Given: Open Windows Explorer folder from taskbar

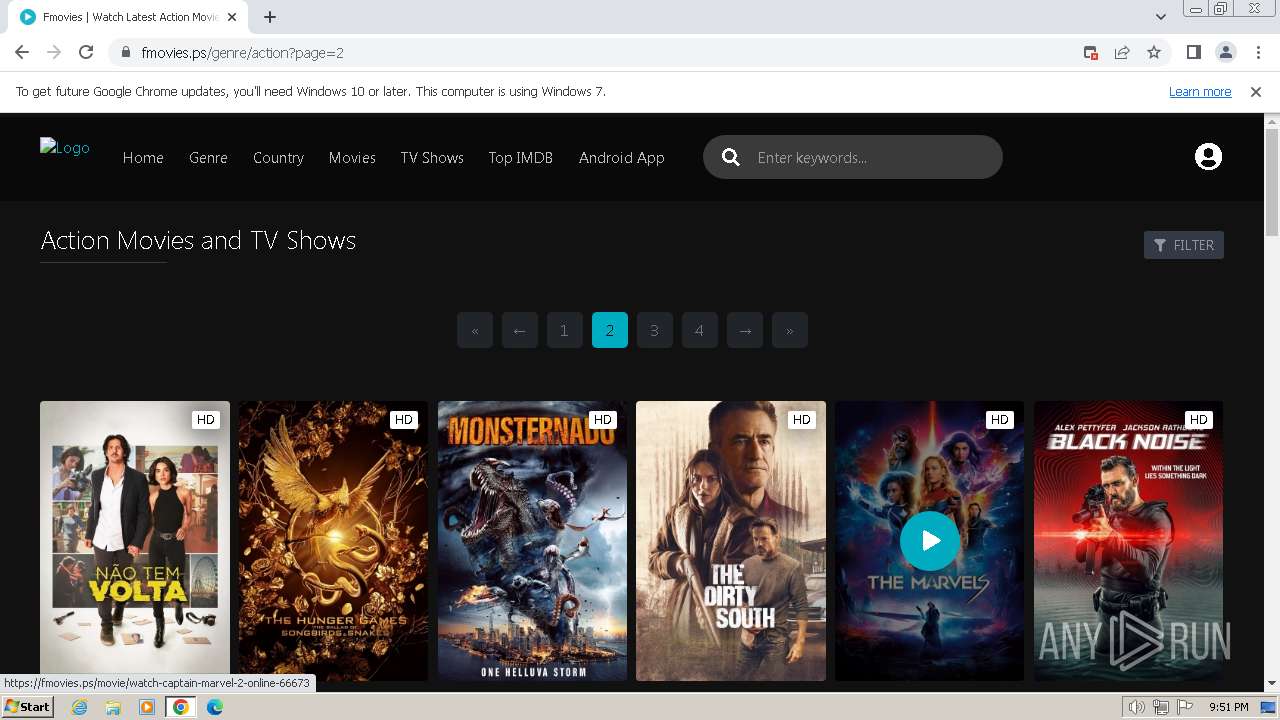Looking at the screenshot, I should [113, 707].
